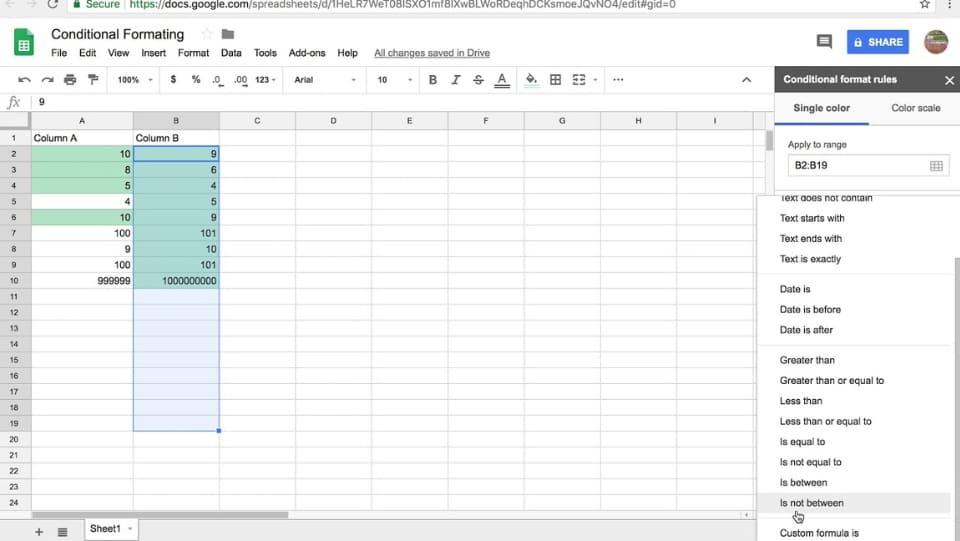
Task: Click the select data range grid icon
Action: pyautogui.click(x=936, y=165)
